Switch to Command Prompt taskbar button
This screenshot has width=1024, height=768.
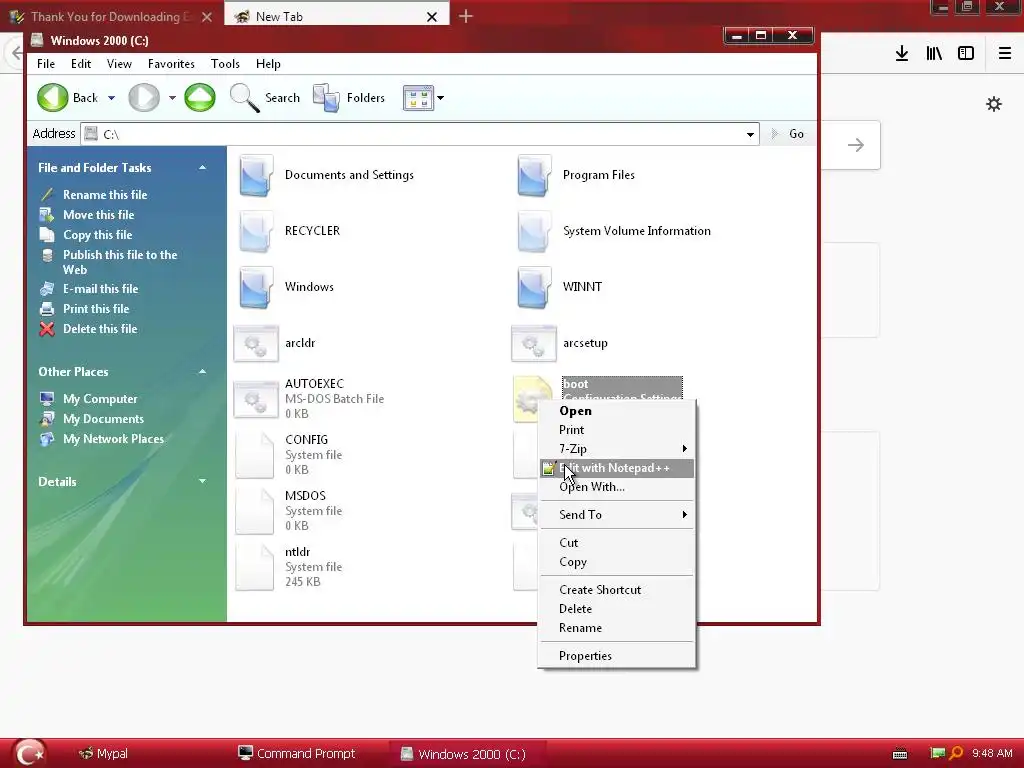pos(296,754)
